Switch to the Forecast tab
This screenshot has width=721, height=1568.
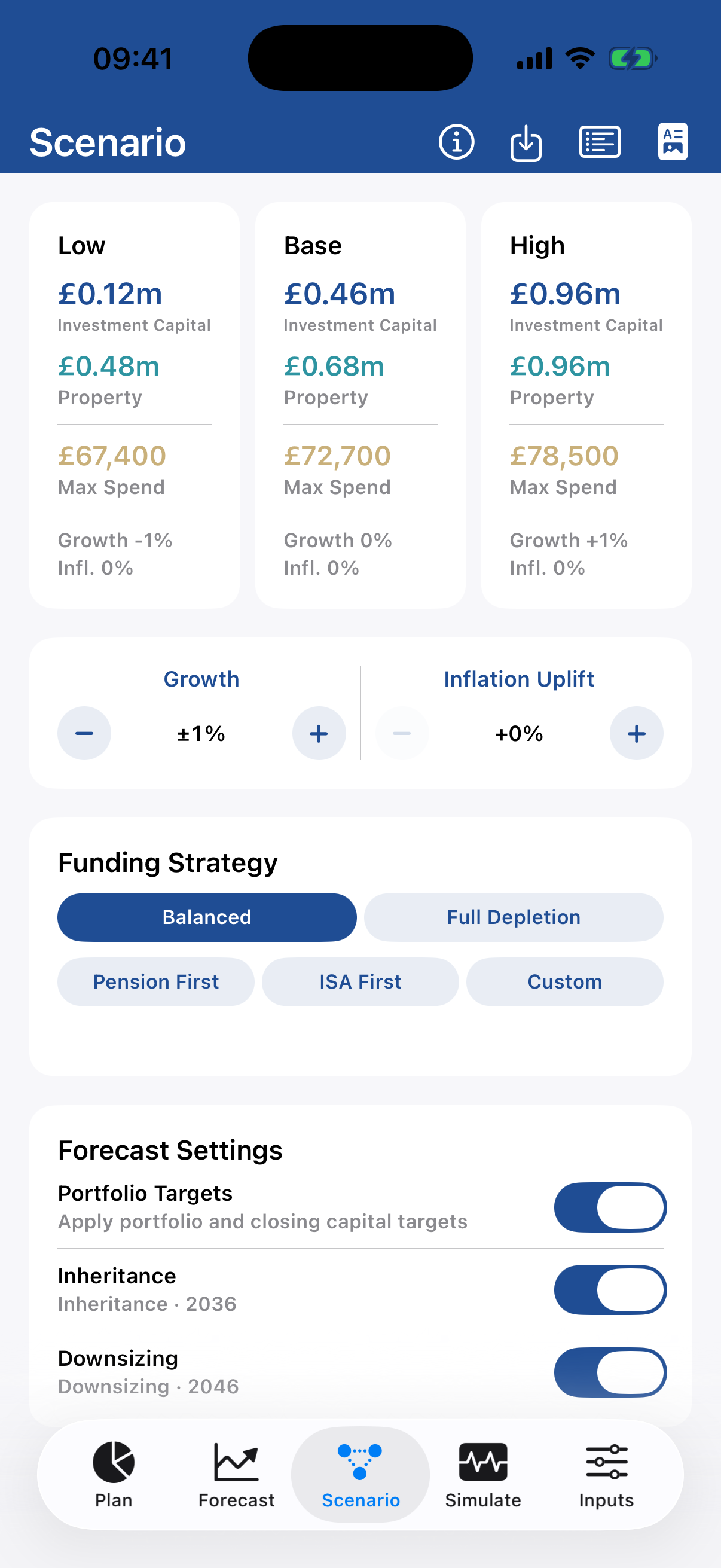[x=237, y=1474]
